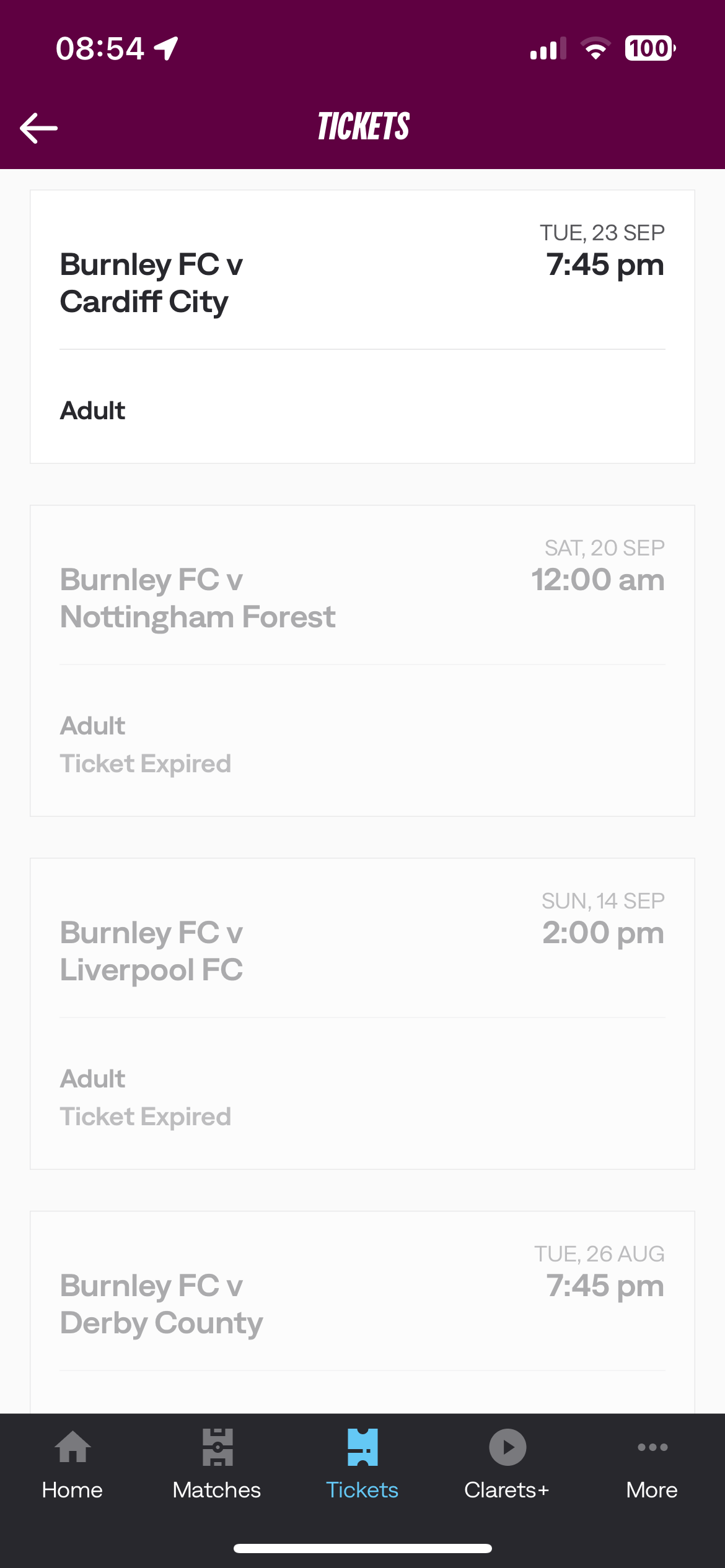Tap the 08:54 clock in status bar
The width and height of the screenshot is (725, 1568).
(100, 48)
